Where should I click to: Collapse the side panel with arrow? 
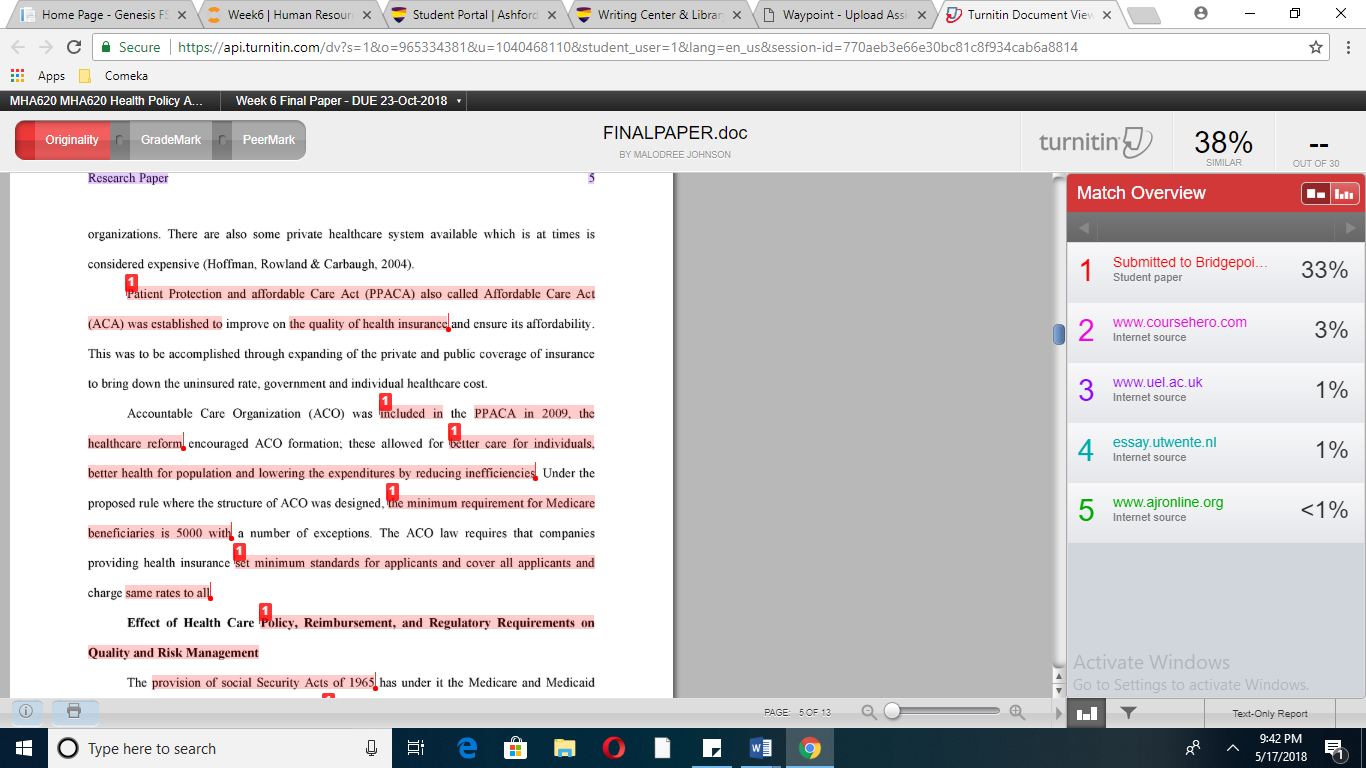pyautogui.click(x=1059, y=713)
